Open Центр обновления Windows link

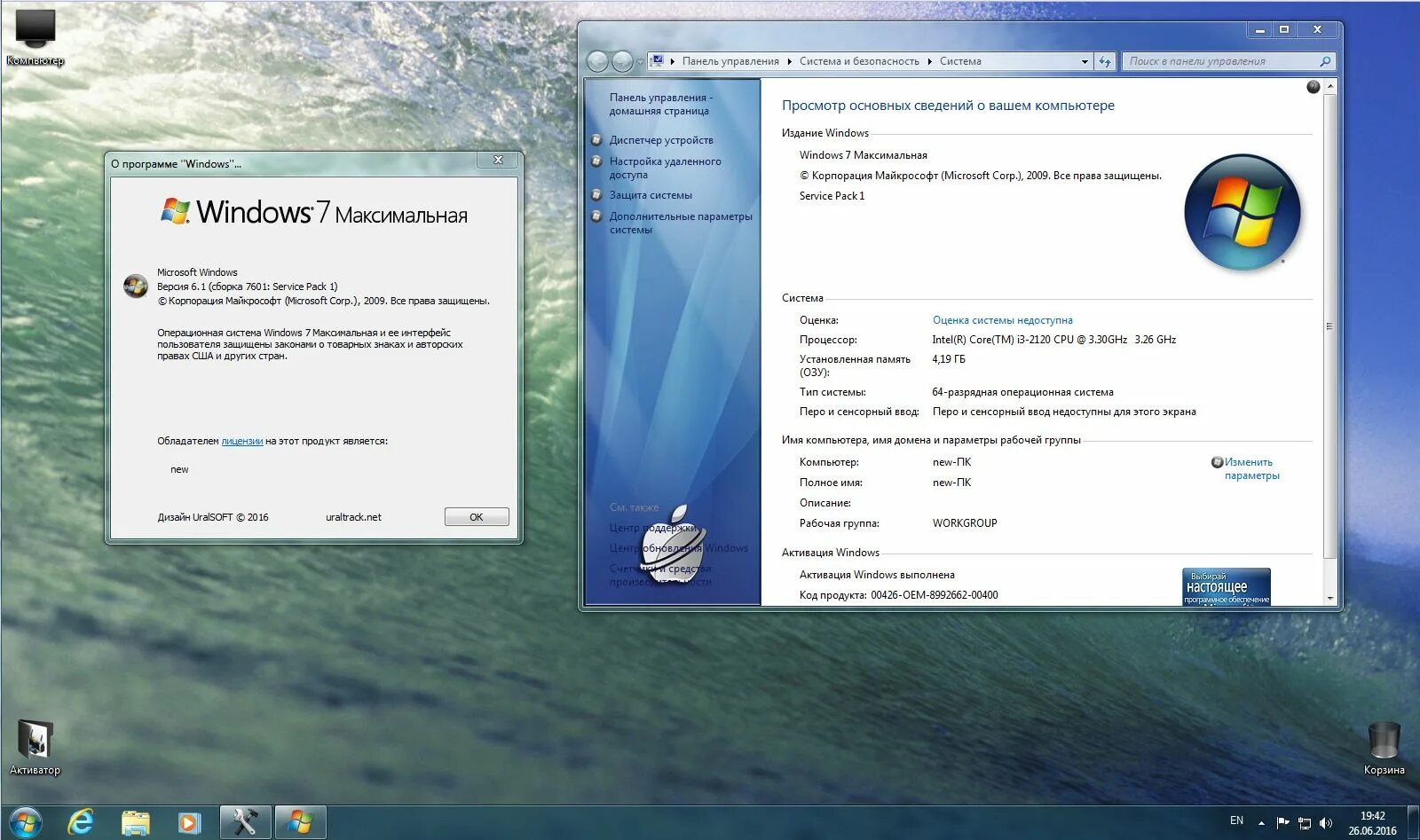pyautogui.click(x=679, y=548)
